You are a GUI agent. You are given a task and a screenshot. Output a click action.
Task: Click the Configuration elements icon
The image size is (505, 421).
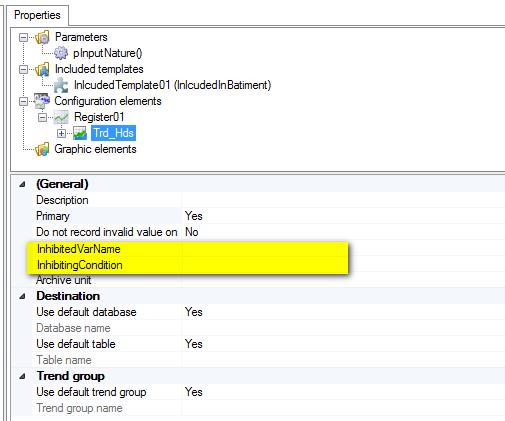tap(42, 101)
